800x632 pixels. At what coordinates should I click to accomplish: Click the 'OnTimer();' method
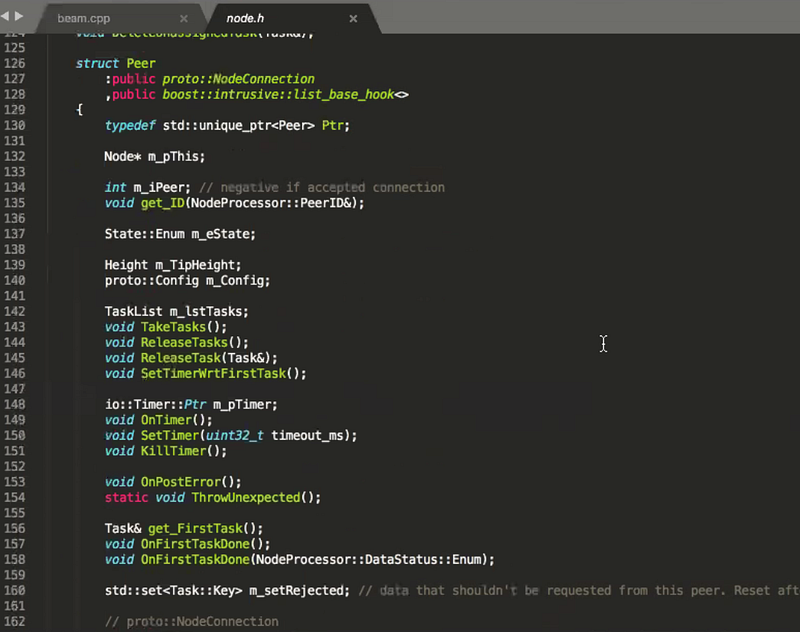click(177, 420)
